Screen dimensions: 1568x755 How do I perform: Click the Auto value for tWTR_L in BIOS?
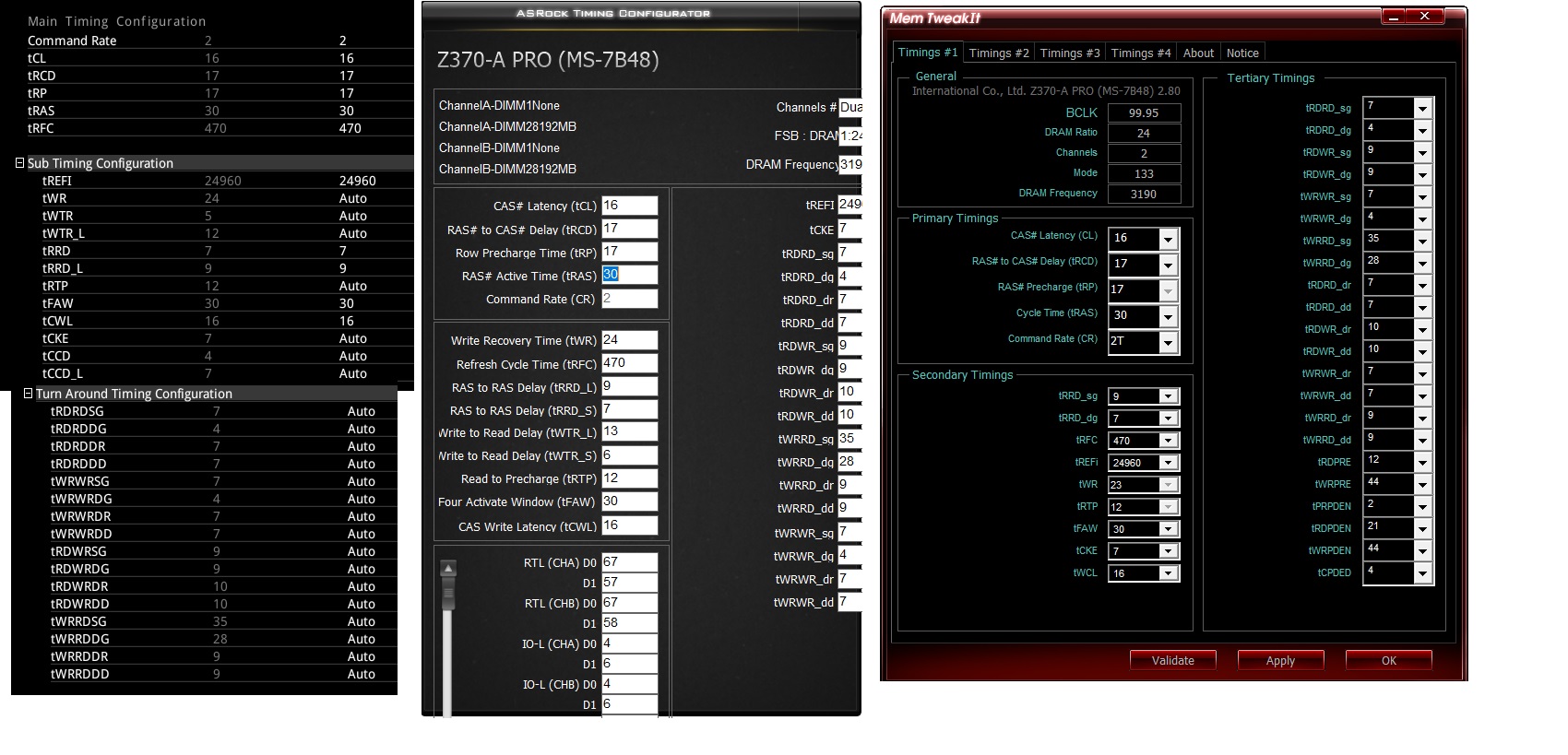pyautogui.click(x=353, y=233)
